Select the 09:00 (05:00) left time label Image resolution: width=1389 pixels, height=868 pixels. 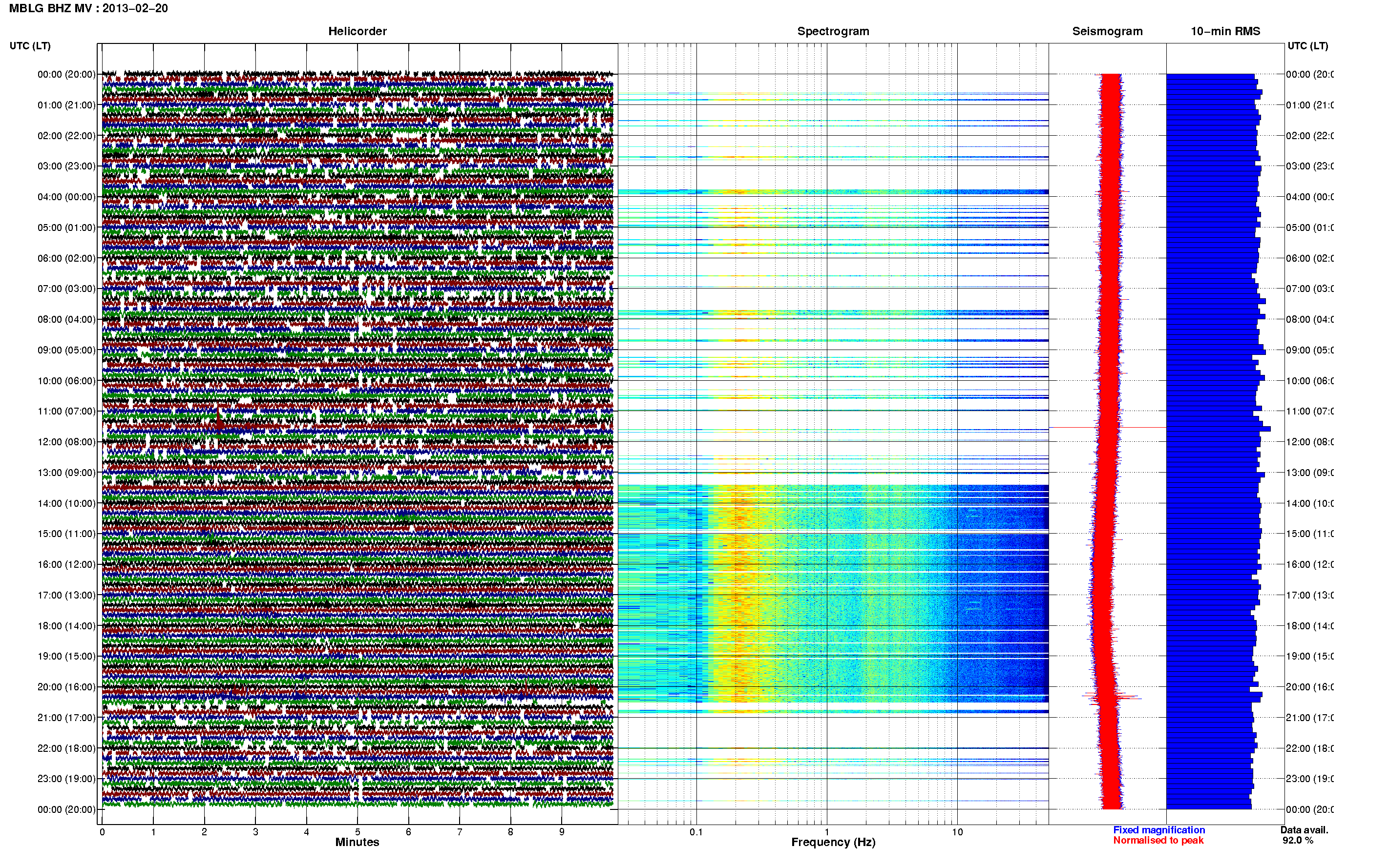coord(66,350)
